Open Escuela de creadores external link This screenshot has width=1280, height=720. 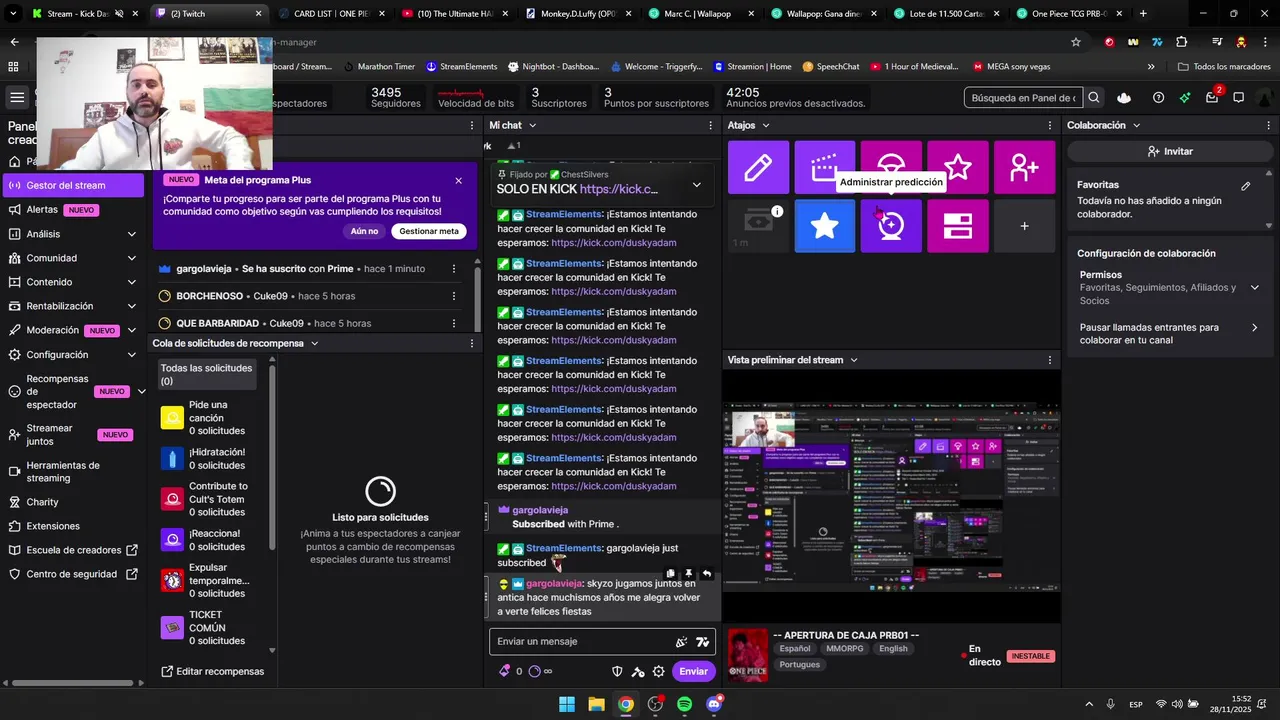74,550
